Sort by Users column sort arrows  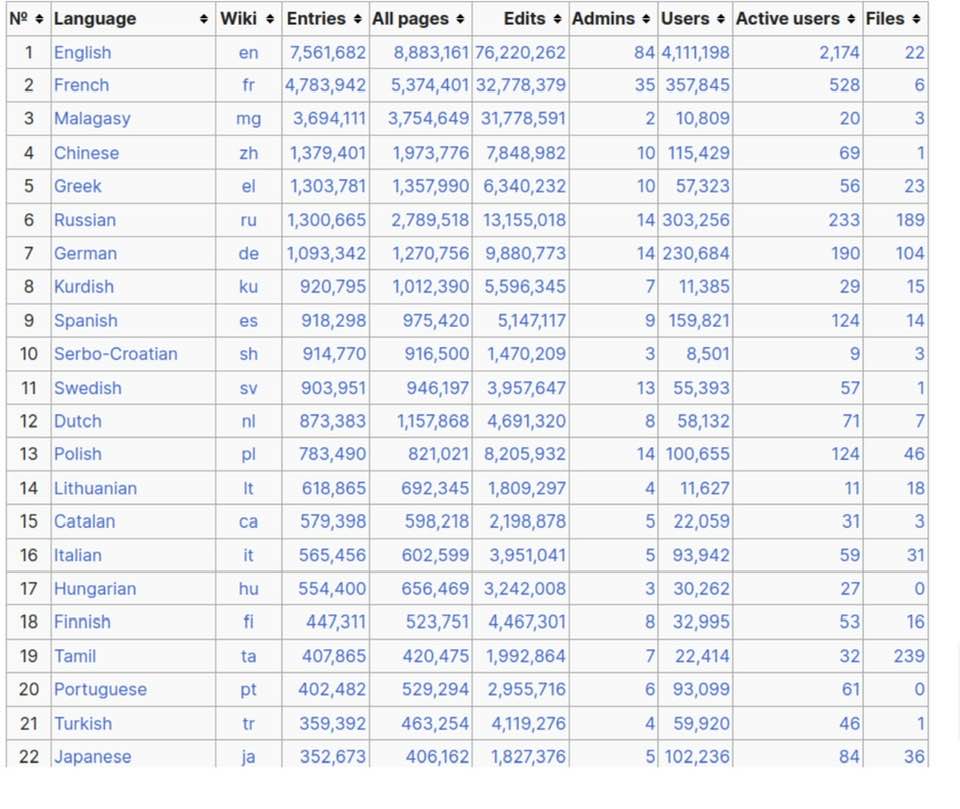(x=721, y=19)
